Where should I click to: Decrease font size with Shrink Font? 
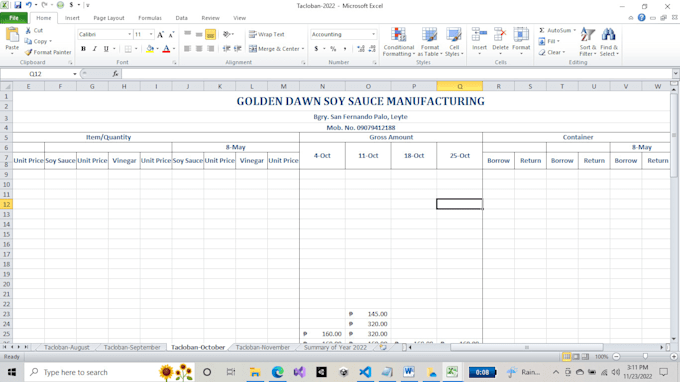pyautogui.click(x=171, y=34)
